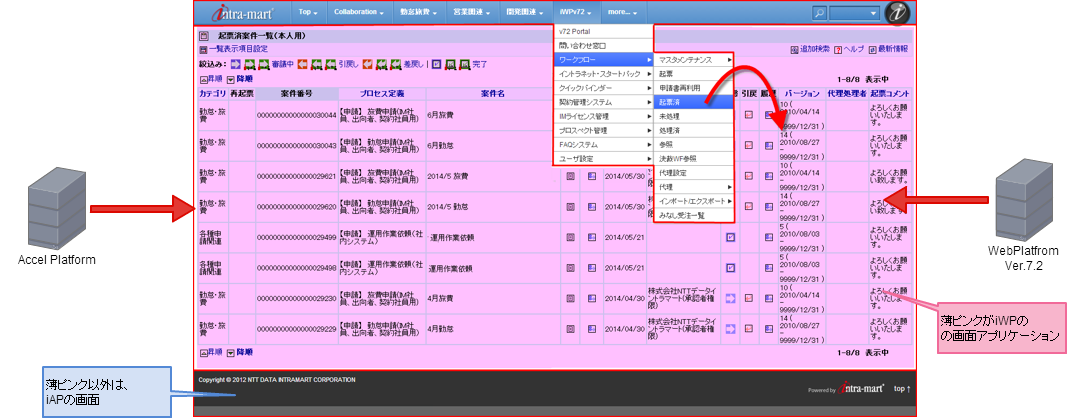Open the 開発関連 dropdown menu
1080x418 pixels.
point(526,12)
